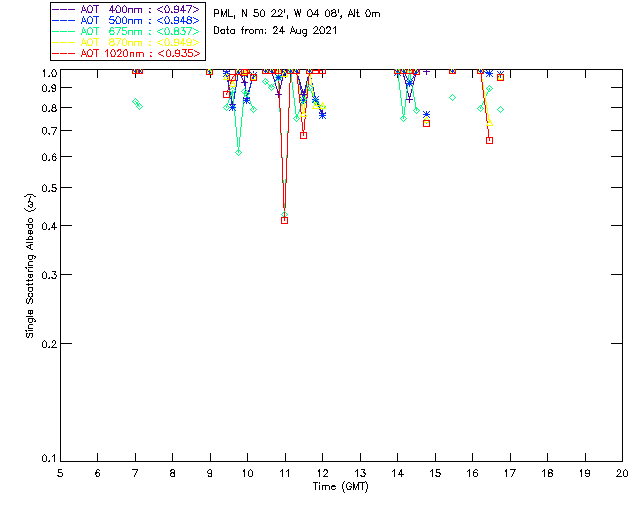Click the 'Single Scattering Albedo' y-axis label
Screen dimensions: 640x512
click(x=30, y=266)
